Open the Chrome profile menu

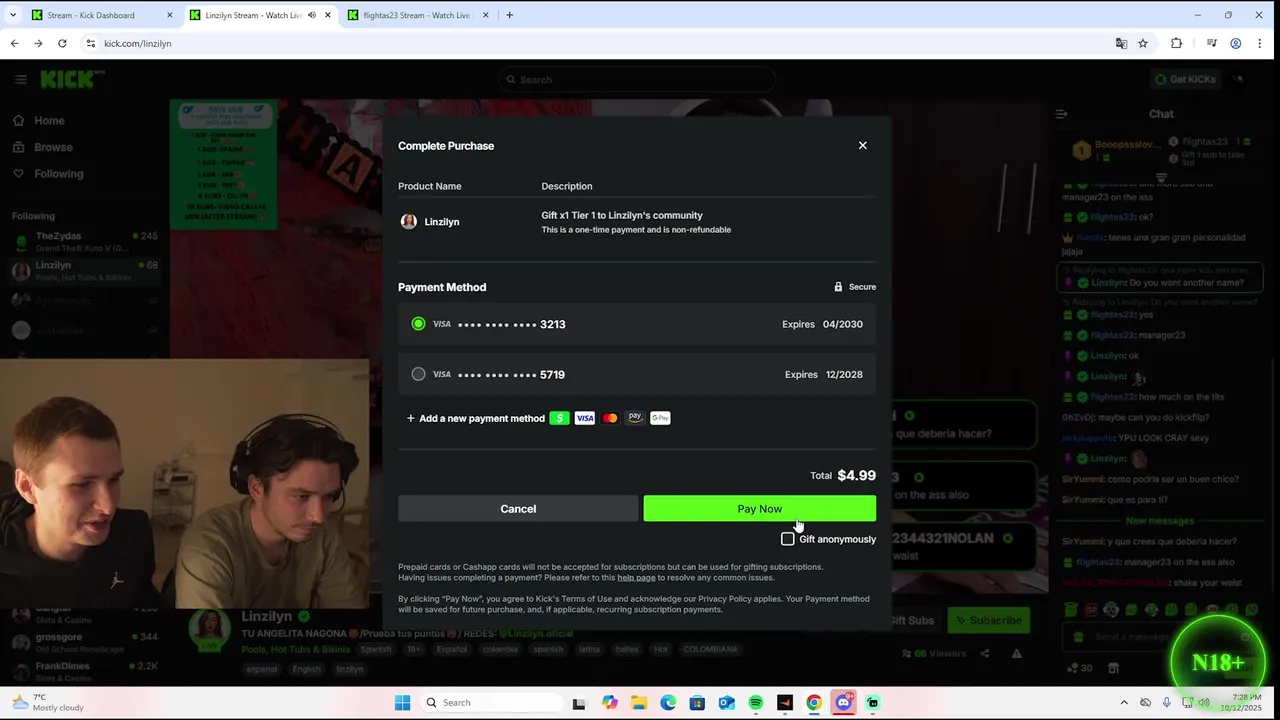coord(1236,43)
